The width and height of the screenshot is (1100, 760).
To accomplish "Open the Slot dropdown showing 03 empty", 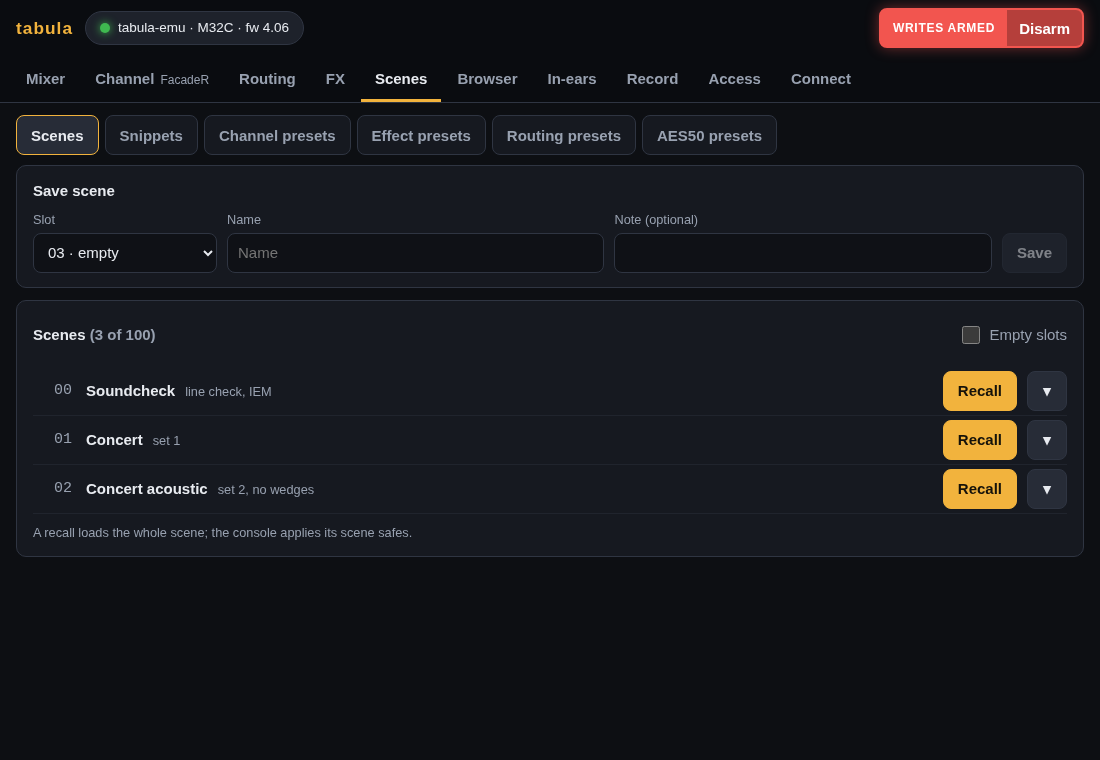I will (125, 253).
